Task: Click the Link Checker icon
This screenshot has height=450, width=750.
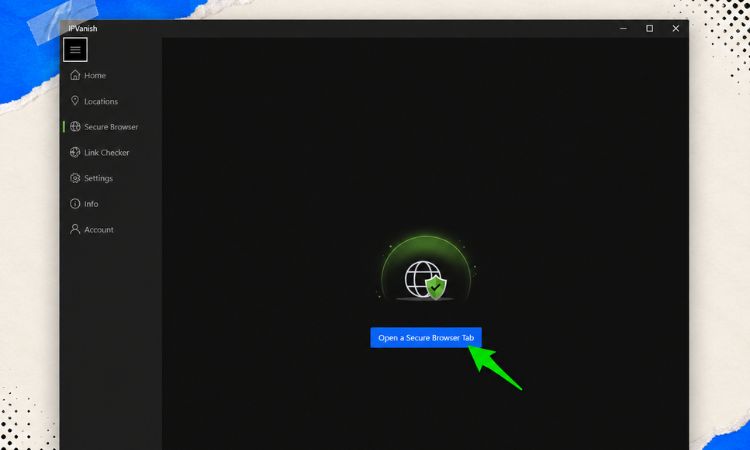Action: 75,152
